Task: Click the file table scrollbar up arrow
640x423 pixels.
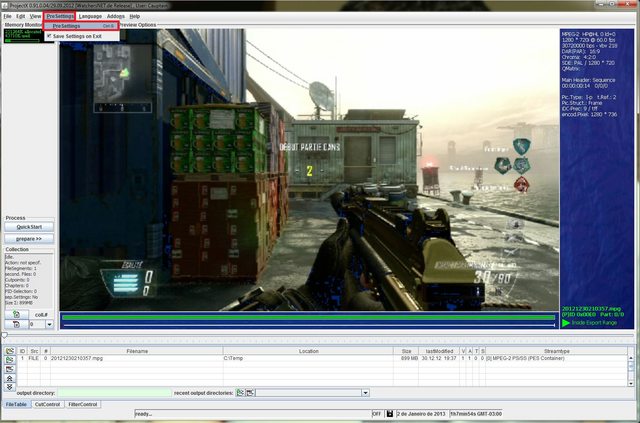Action: tap(631, 358)
